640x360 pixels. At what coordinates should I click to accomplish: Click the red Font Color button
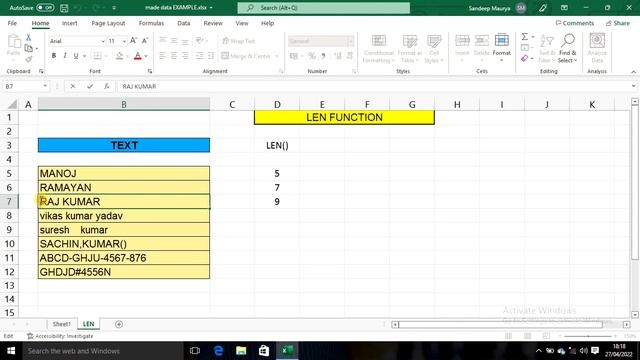(138, 56)
